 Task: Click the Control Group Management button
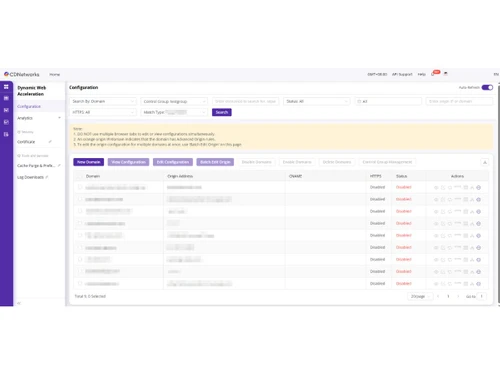(x=387, y=162)
